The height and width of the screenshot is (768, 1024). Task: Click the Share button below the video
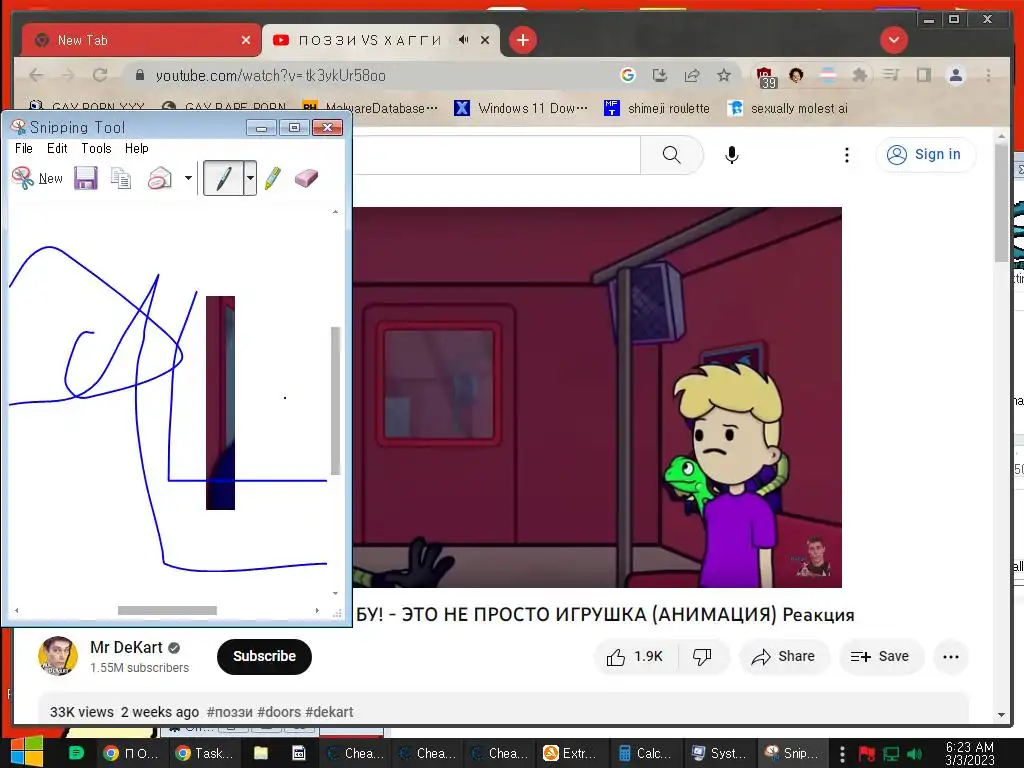pos(784,656)
